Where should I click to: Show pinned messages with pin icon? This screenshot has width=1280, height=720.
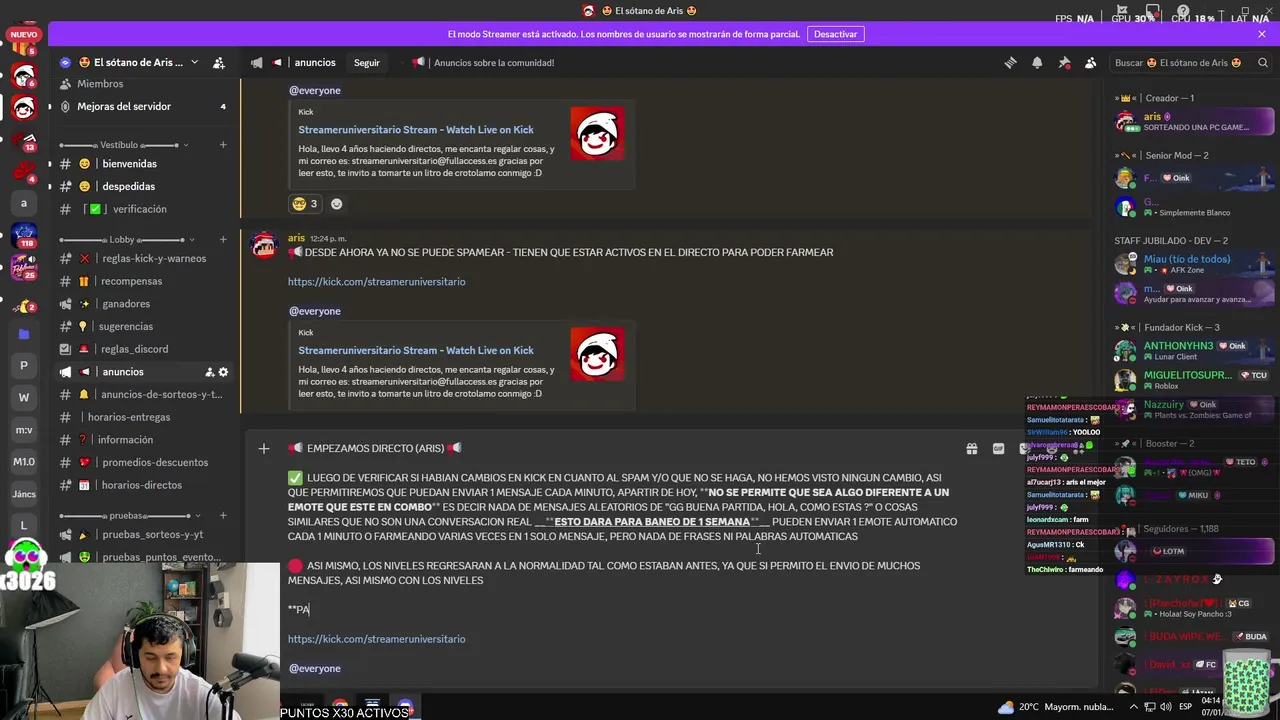pos(1064,62)
